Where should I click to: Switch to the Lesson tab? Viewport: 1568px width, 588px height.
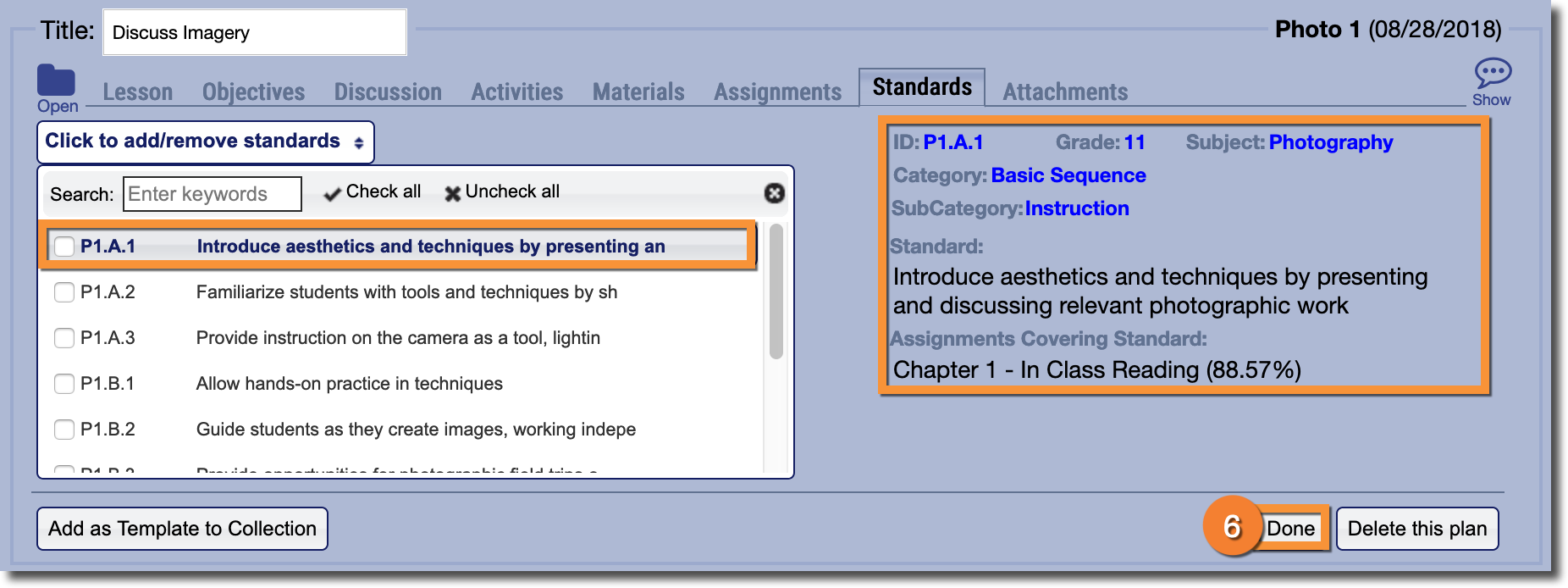tap(138, 92)
